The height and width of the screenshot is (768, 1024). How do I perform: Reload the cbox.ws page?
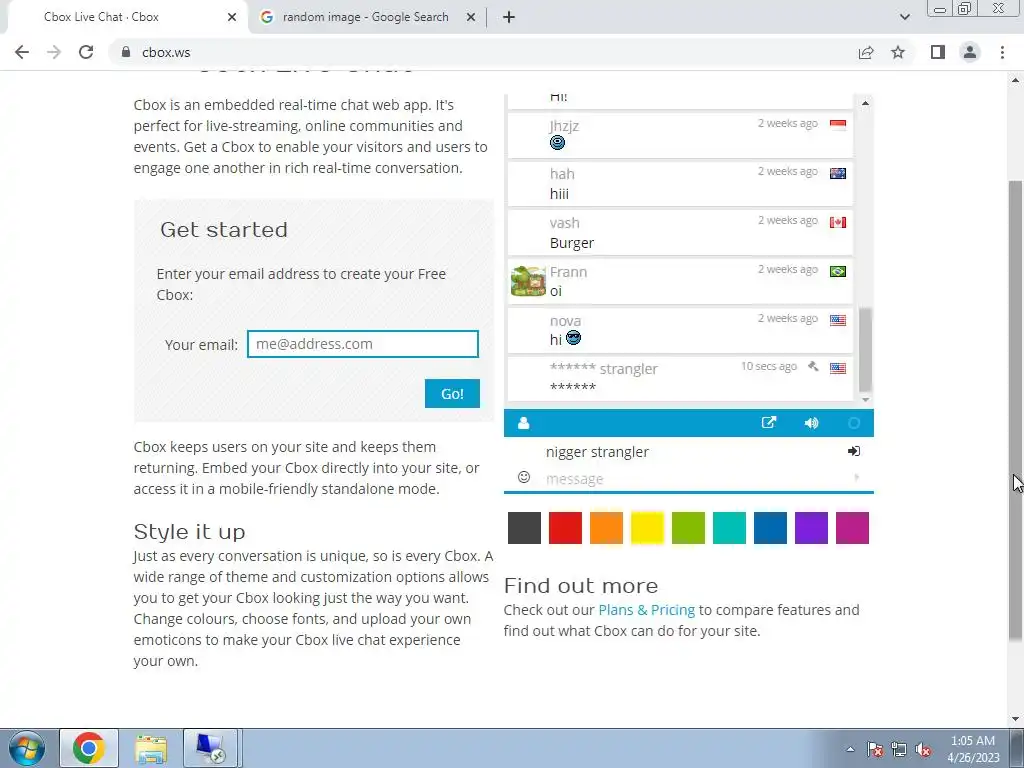[86, 52]
